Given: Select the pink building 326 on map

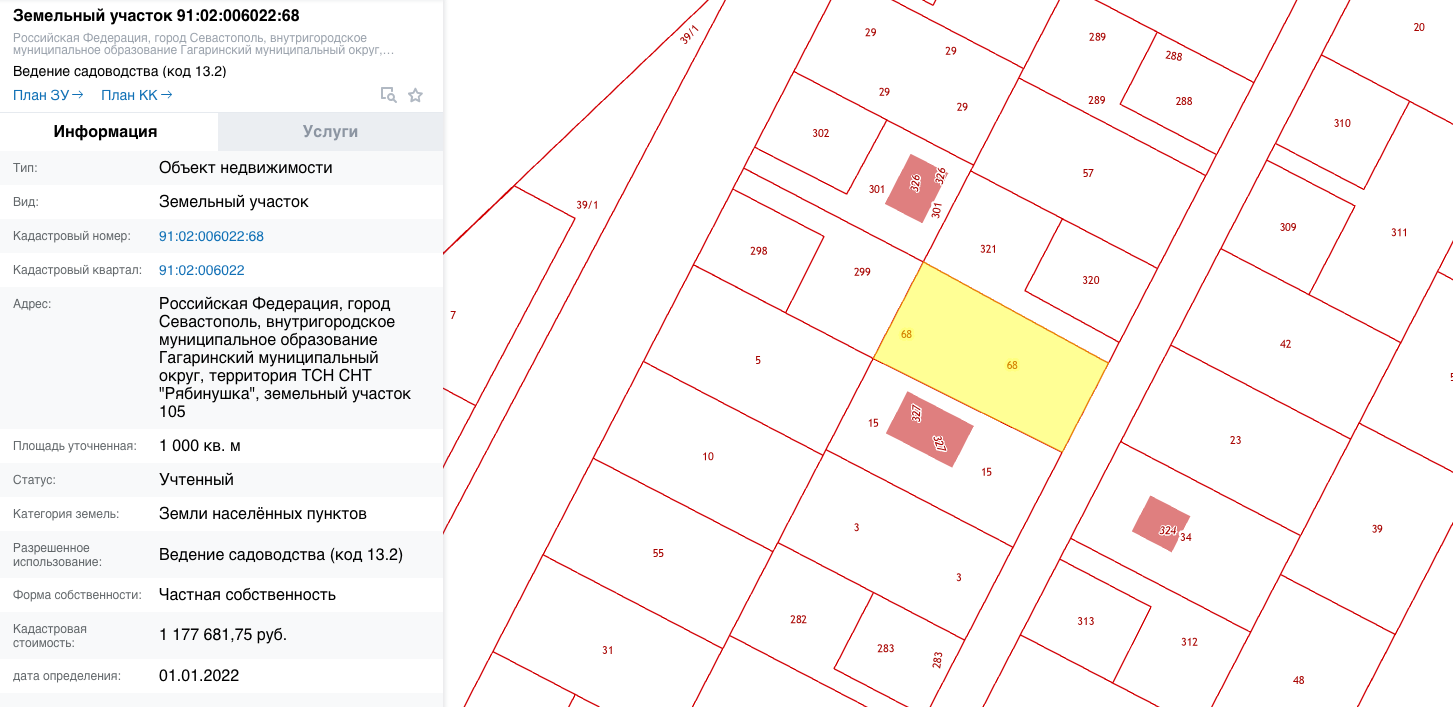Looking at the screenshot, I should coord(913,187).
